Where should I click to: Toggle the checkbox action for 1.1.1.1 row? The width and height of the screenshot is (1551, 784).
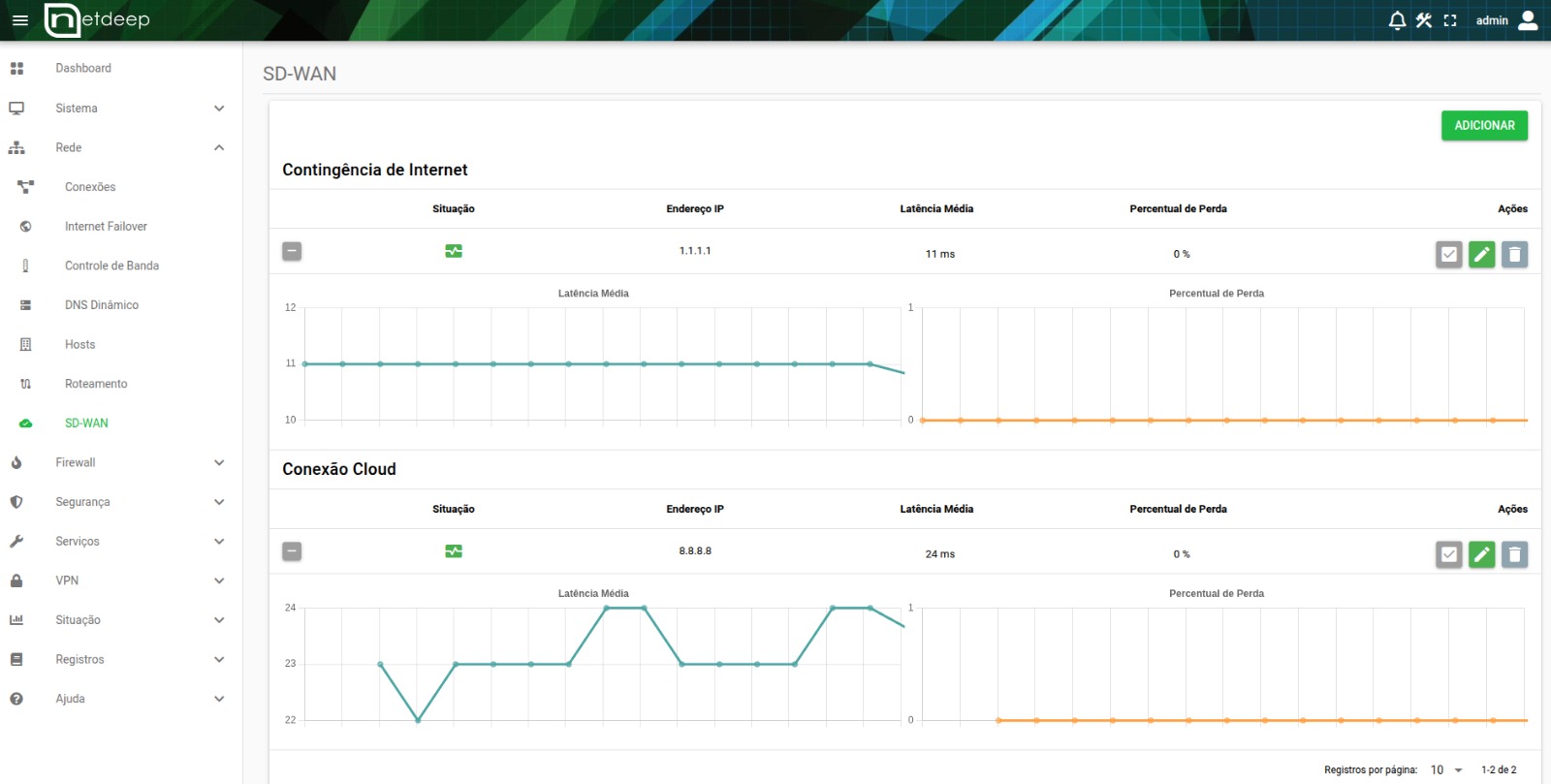point(1448,254)
